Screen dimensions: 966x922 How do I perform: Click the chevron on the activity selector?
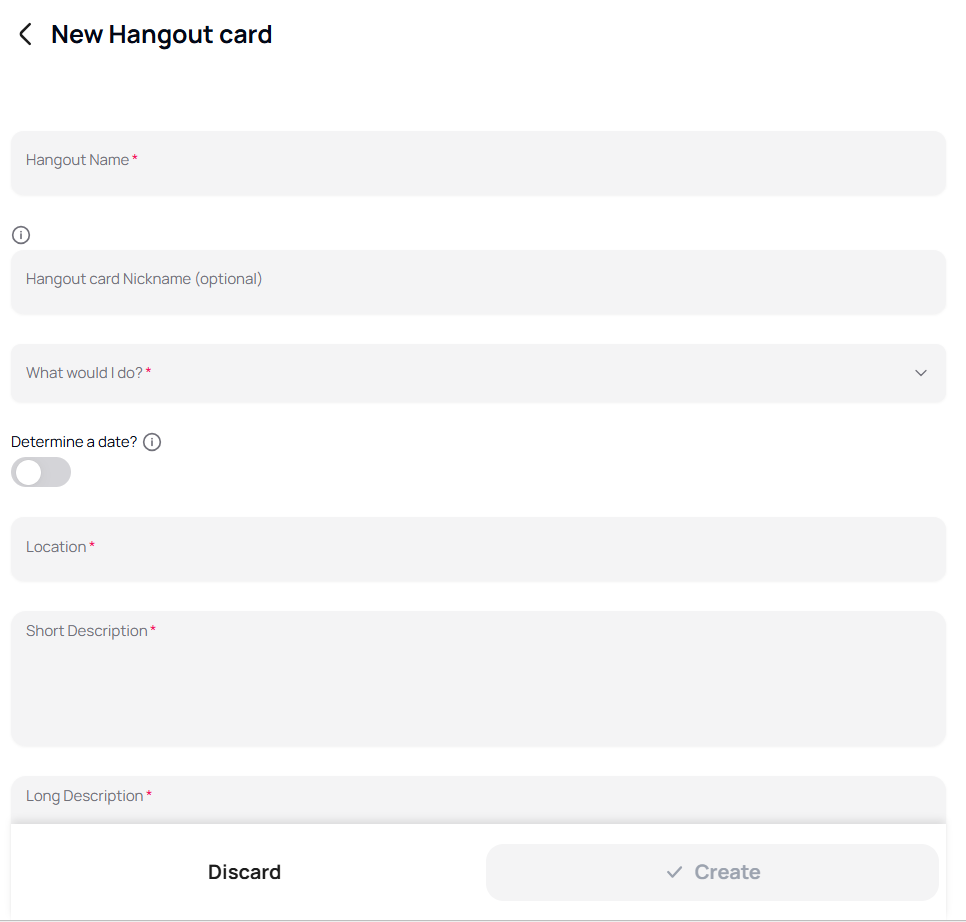pyautogui.click(x=920, y=373)
